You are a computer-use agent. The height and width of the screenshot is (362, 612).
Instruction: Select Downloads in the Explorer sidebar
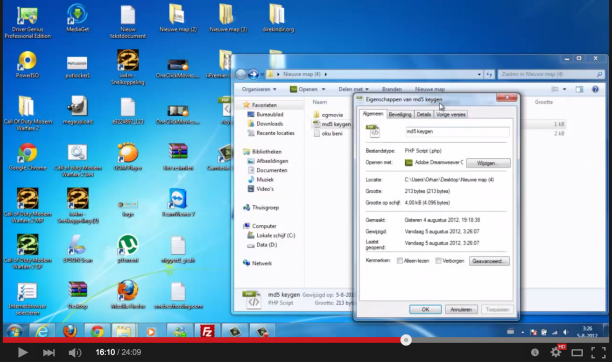[265, 124]
